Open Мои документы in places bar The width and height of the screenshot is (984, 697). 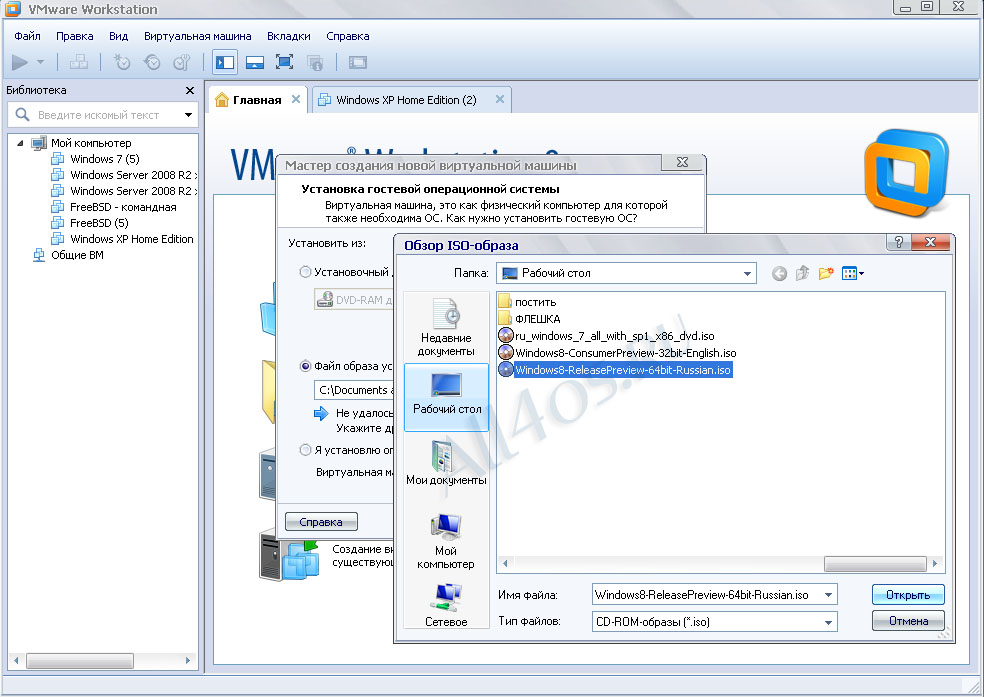coord(446,463)
